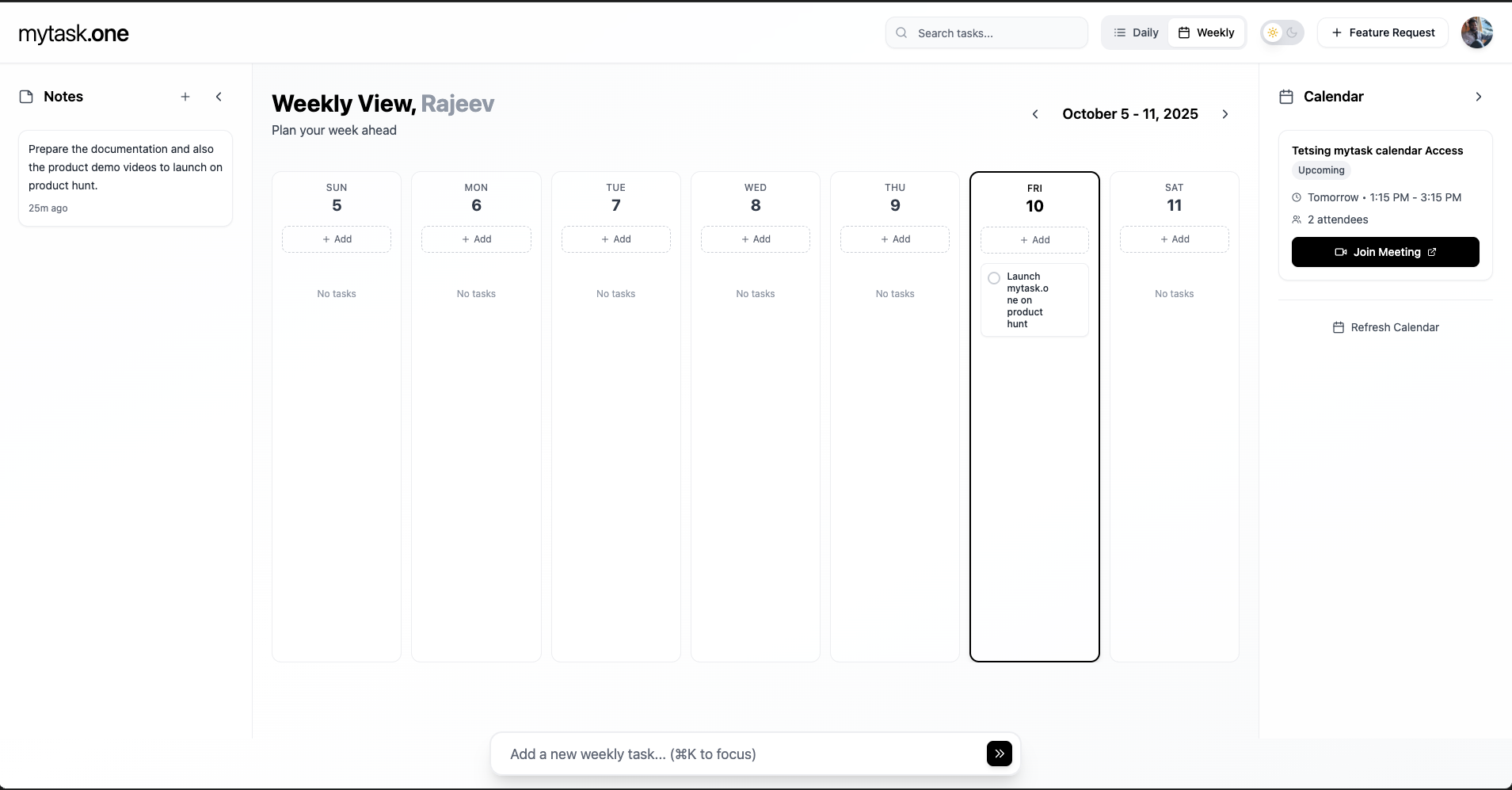This screenshot has width=1512, height=790.
Task: Click the October 5 - 11, 2025 date range
Action: pos(1130,114)
